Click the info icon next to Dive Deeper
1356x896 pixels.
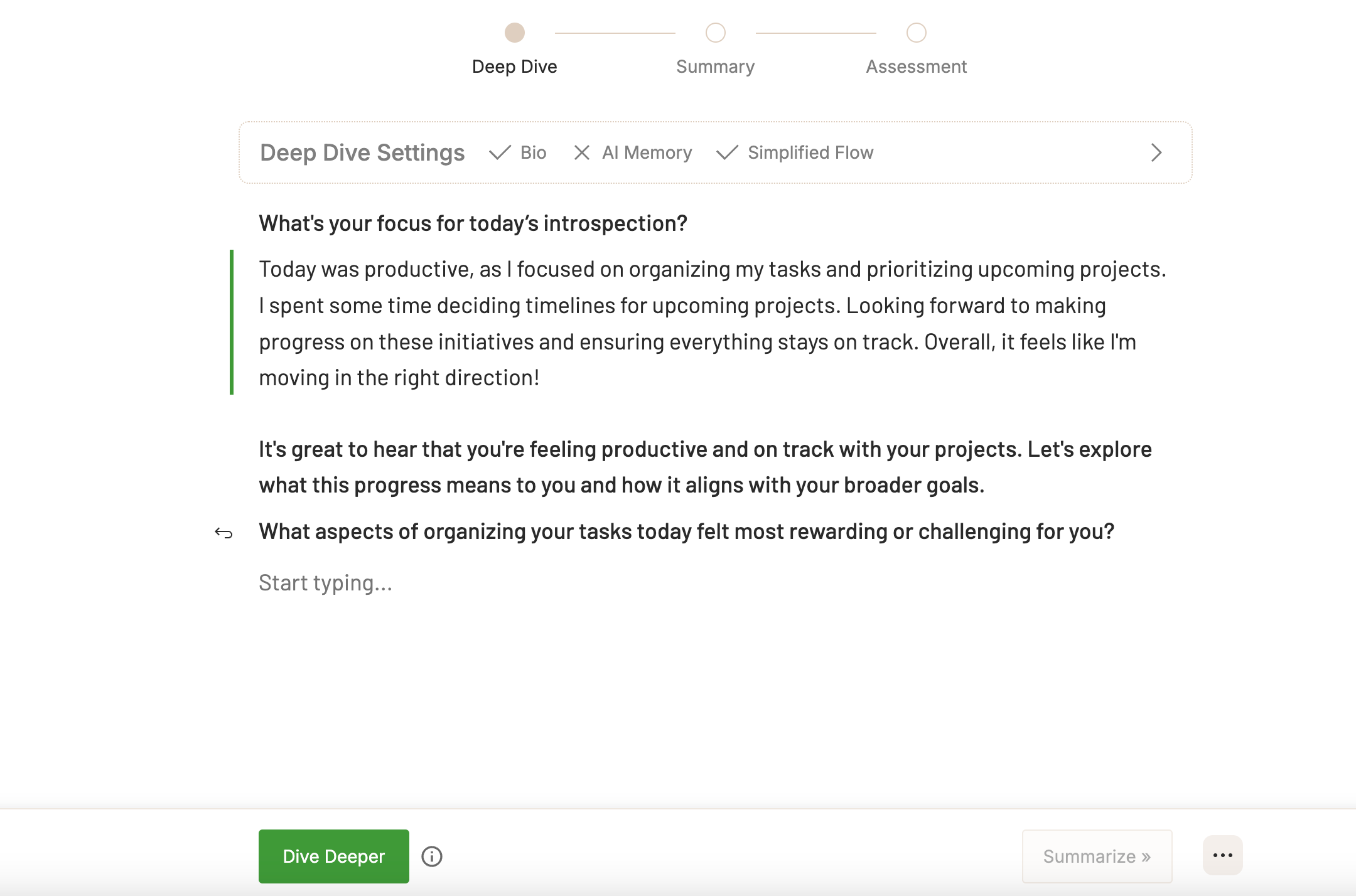pyautogui.click(x=432, y=856)
